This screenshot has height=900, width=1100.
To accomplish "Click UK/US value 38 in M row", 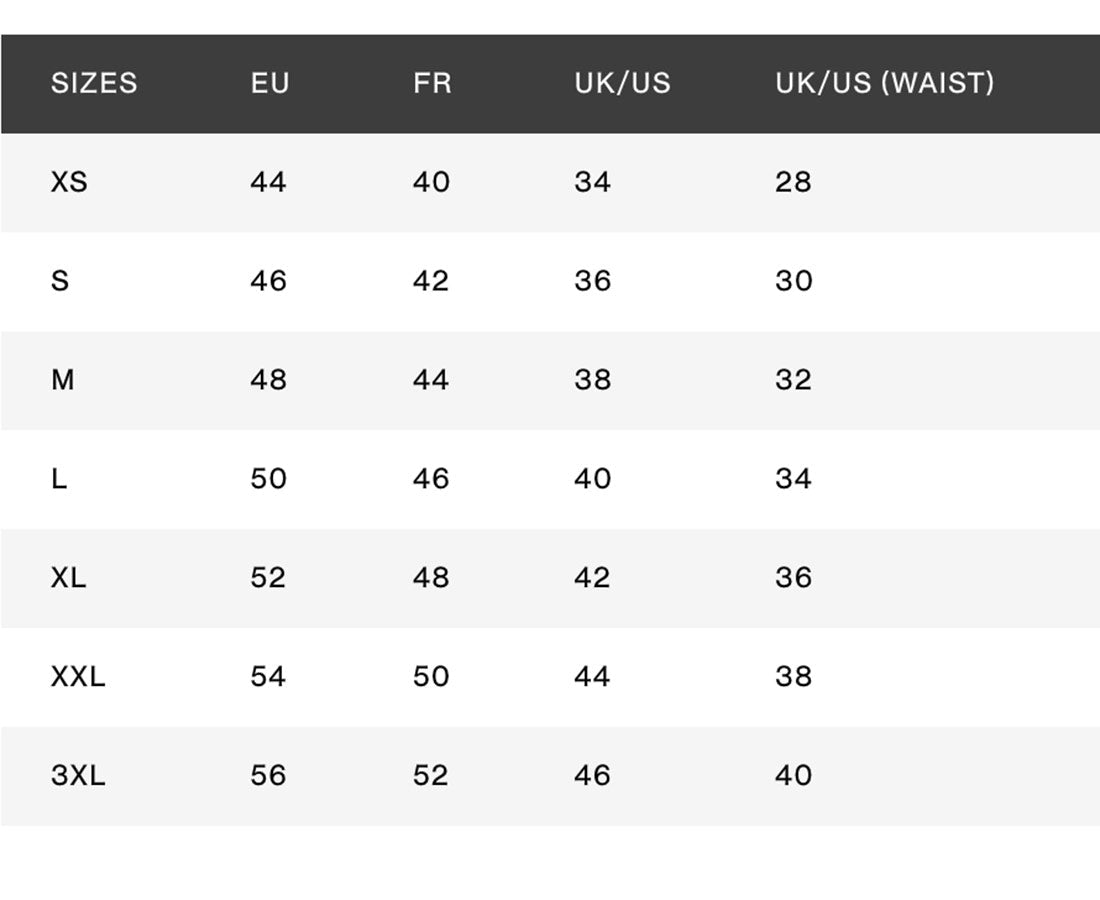I will pyautogui.click(x=592, y=380).
